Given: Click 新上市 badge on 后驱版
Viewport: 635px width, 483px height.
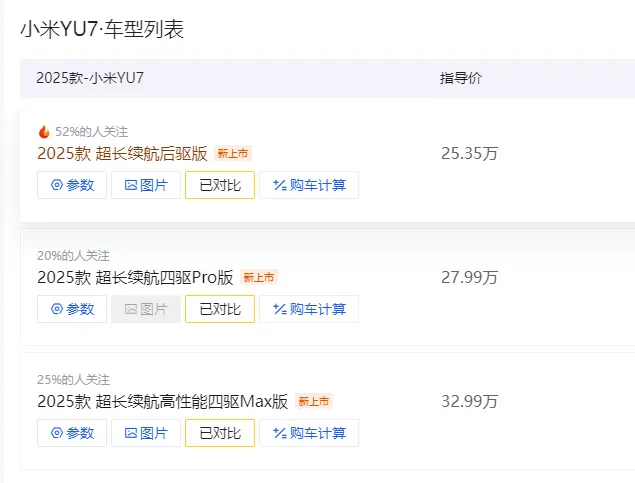Looking at the screenshot, I should click(x=233, y=153).
